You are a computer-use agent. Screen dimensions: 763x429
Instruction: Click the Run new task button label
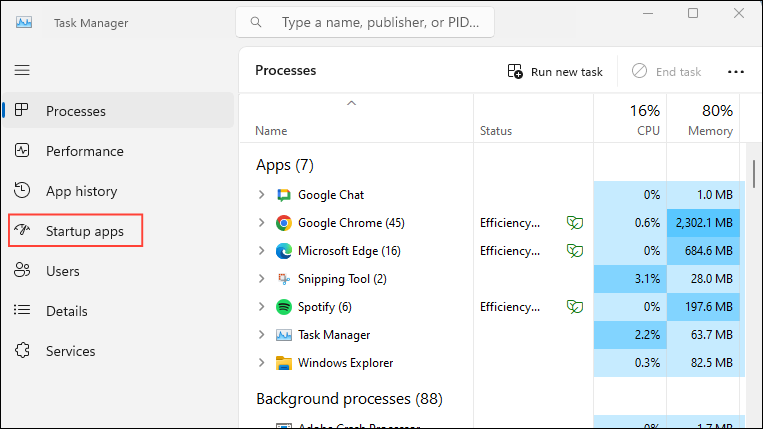coord(566,72)
